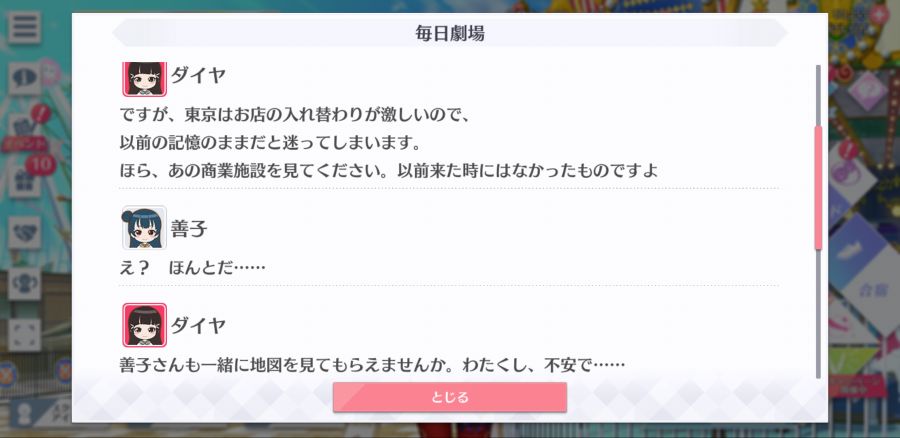Open the gift box presents icon
This screenshot has width=900, height=438.
pyautogui.click(x=24, y=181)
